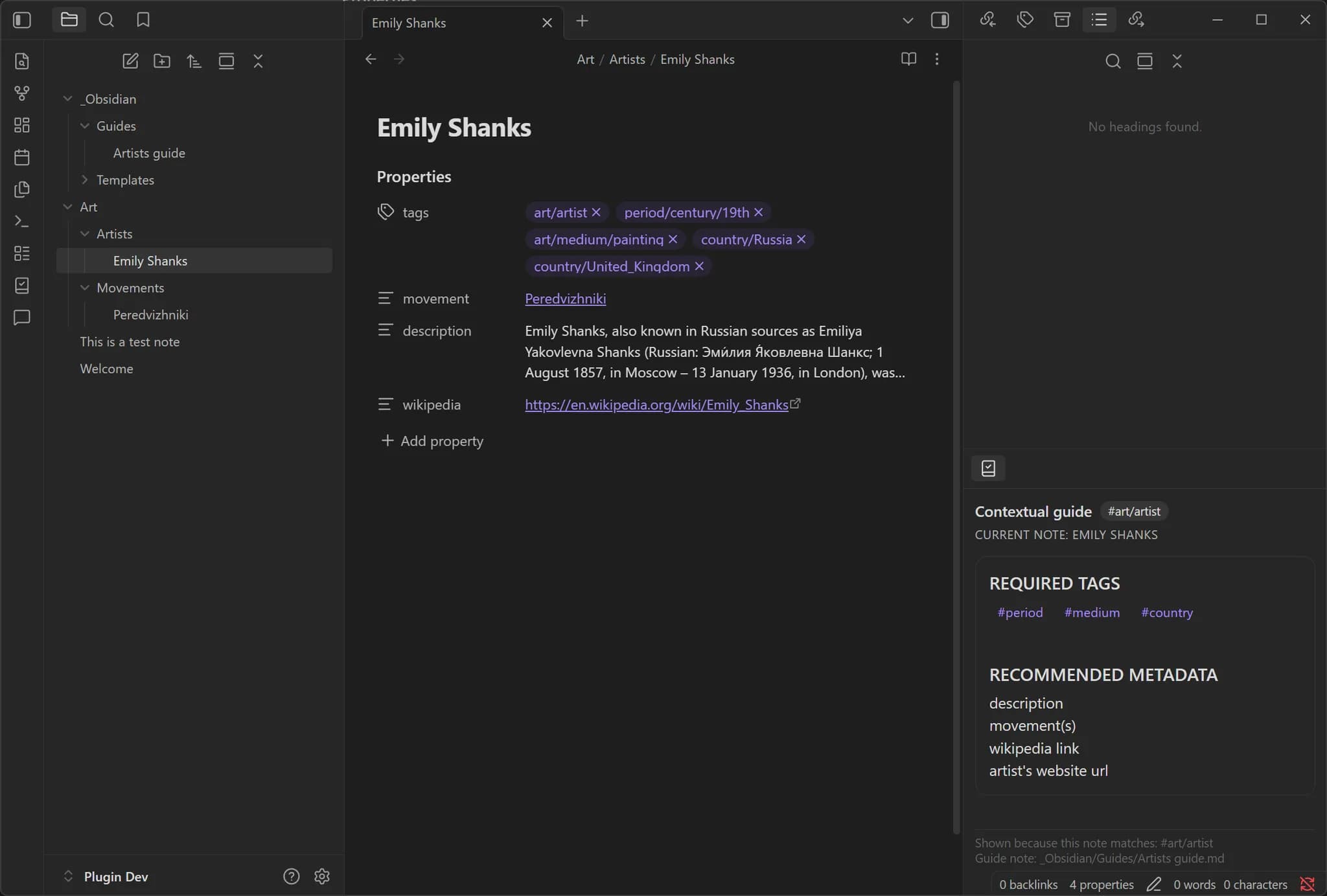
Task: Toggle the right sidebar
Action: tap(940, 21)
